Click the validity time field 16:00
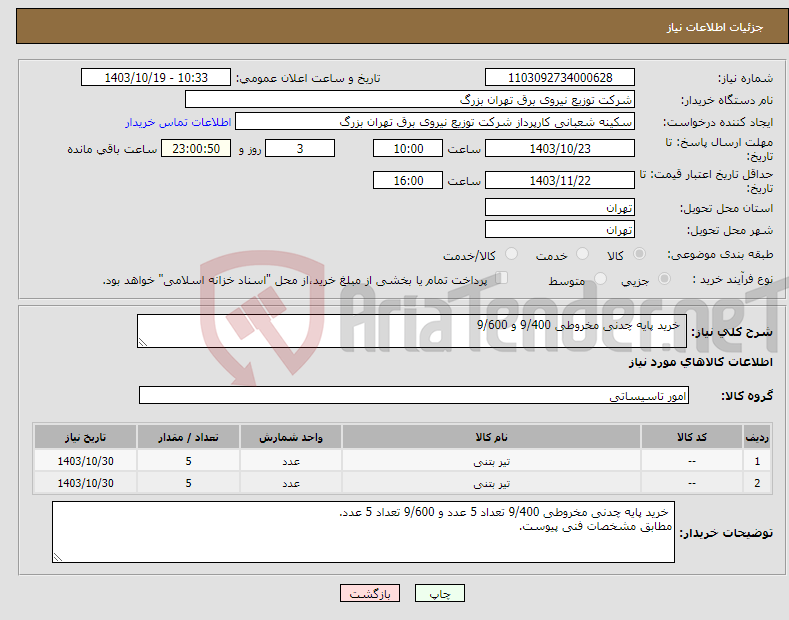Viewport: 789px width, 620px height. [x=408, y=180]
